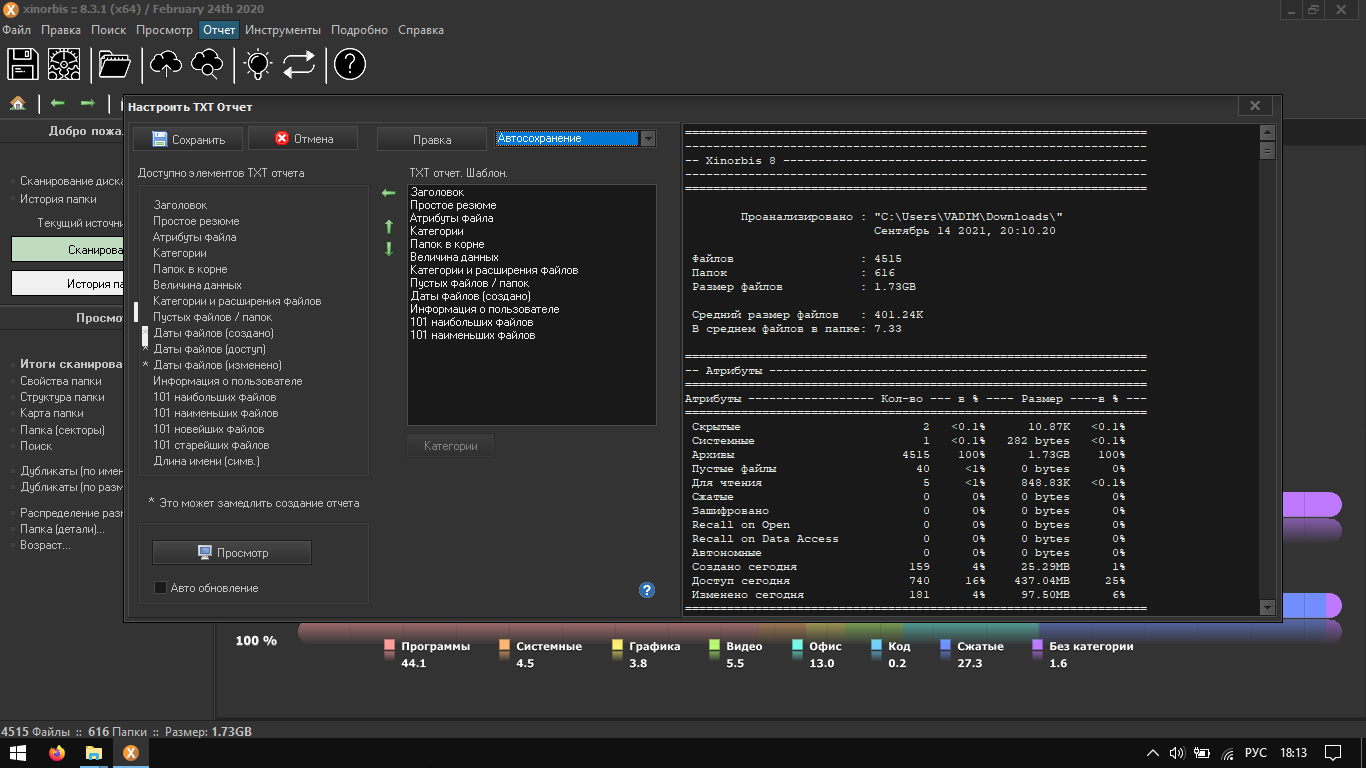Click the blue help icon in the dialog
The width and height of the screenshot is (1366, 768).
pyautogui.click(x=646, y=590)
